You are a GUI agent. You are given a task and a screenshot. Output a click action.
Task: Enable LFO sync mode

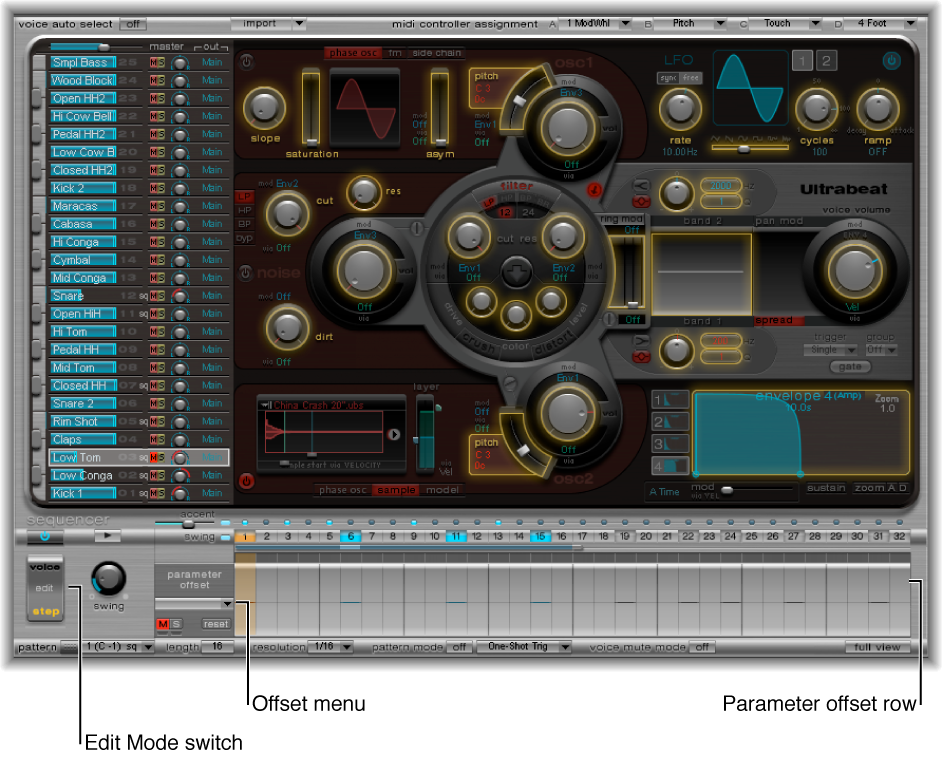pos(668,78)
